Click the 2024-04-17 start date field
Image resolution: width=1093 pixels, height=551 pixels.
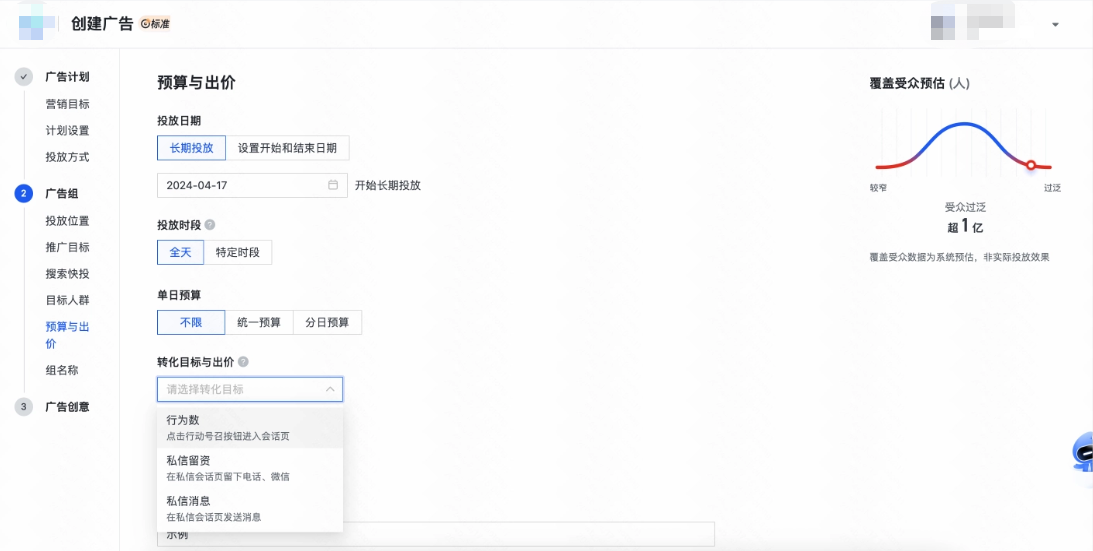click(x=240, y=185)
